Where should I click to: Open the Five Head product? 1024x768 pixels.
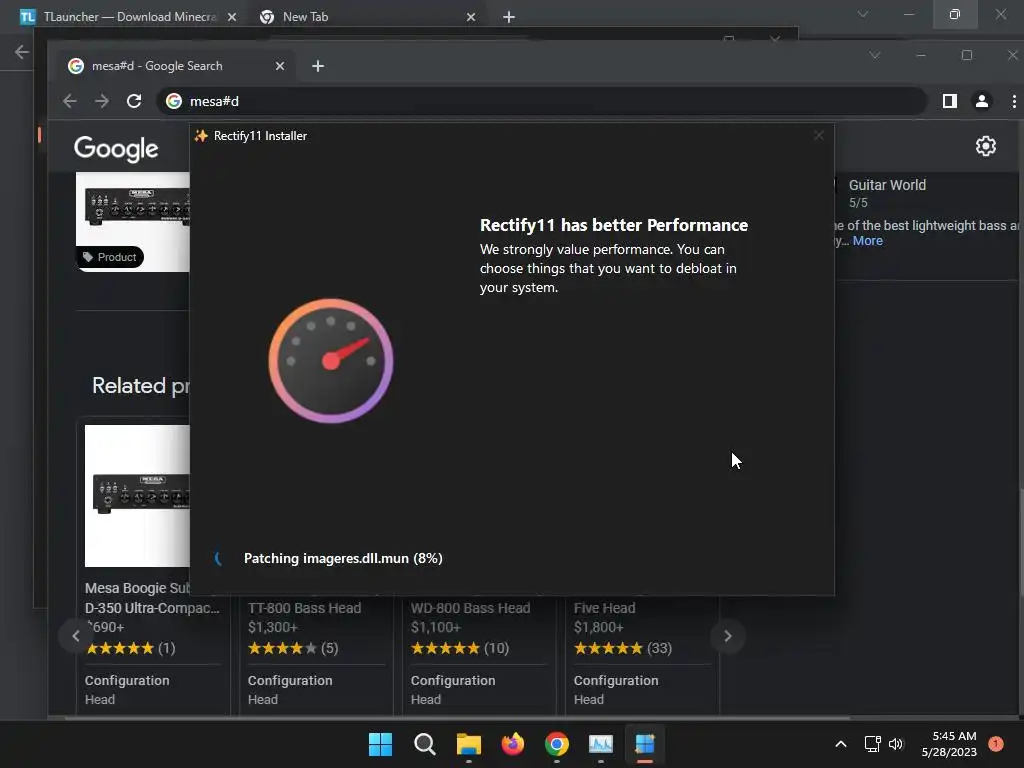(604, 608)
